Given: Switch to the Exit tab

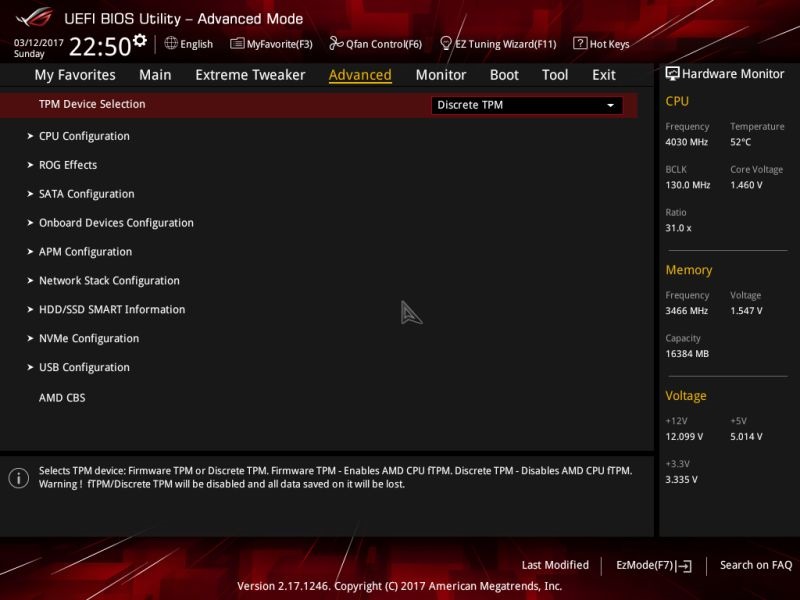Looking at the screenshot, I should click(604, 75).
